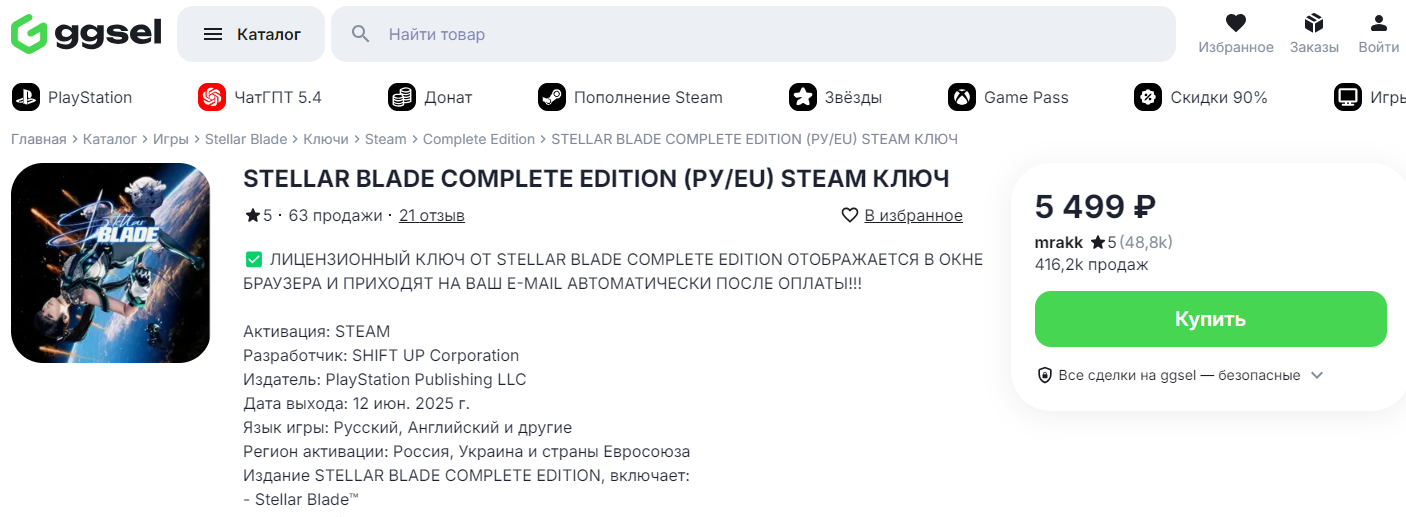Toggle В избранное for this product
The image size is (1406, 517).
(x=902, y=215)
